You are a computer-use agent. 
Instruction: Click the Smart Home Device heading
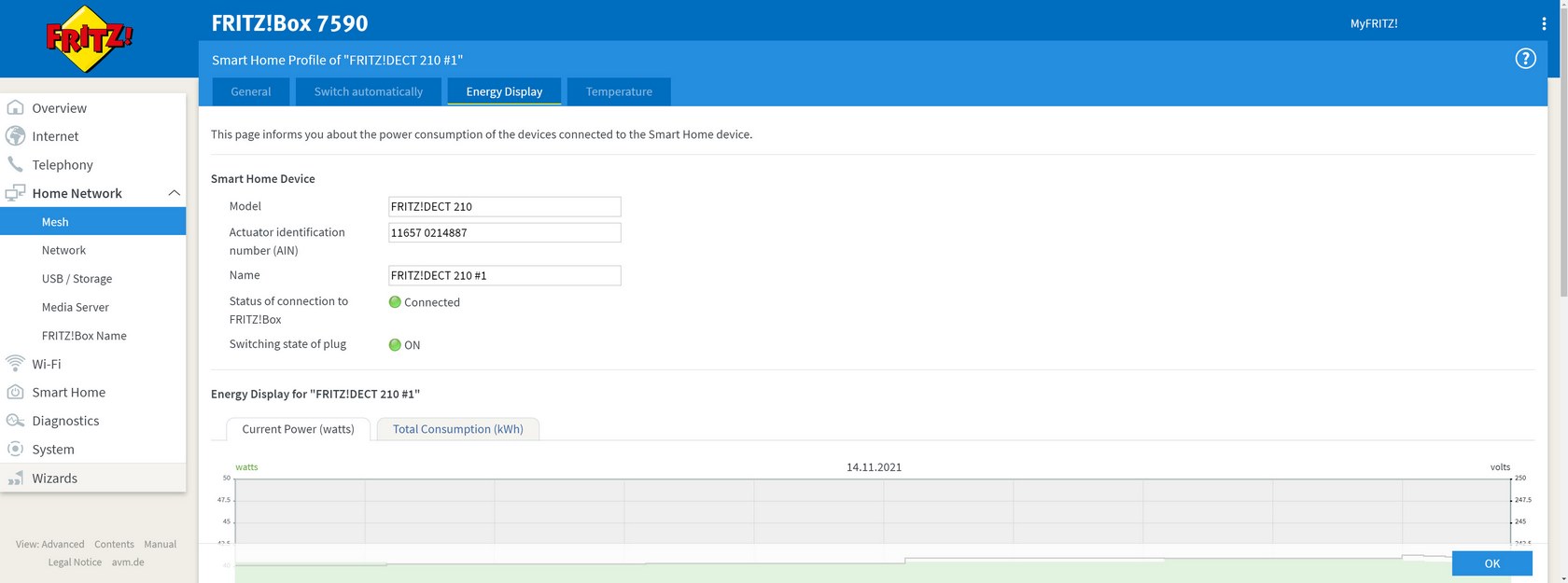(263, 178)
